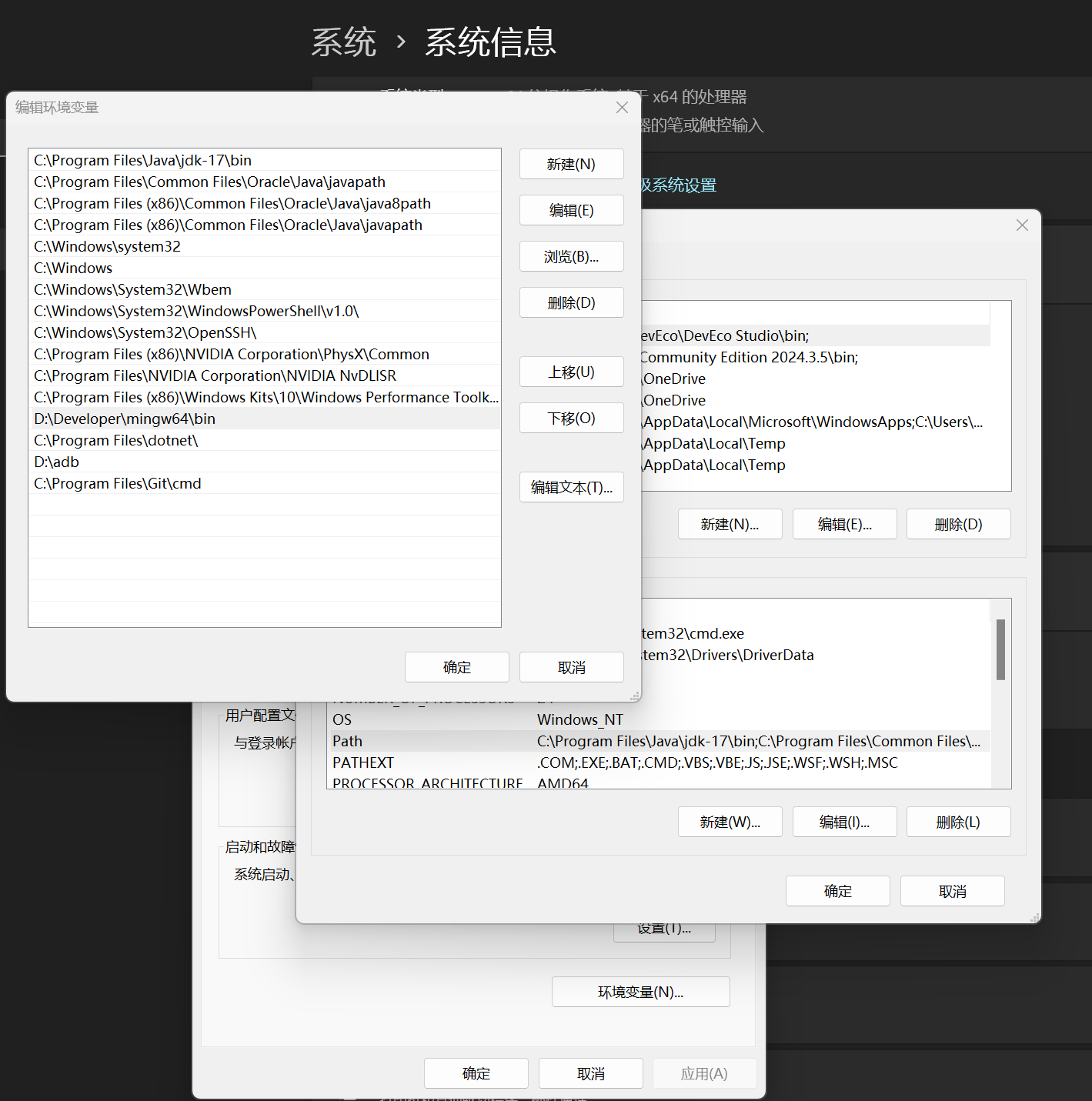Close the Edit Environment Variable dialog
This screenshot has height=1101, width=1092.
(x=622, y=108)
